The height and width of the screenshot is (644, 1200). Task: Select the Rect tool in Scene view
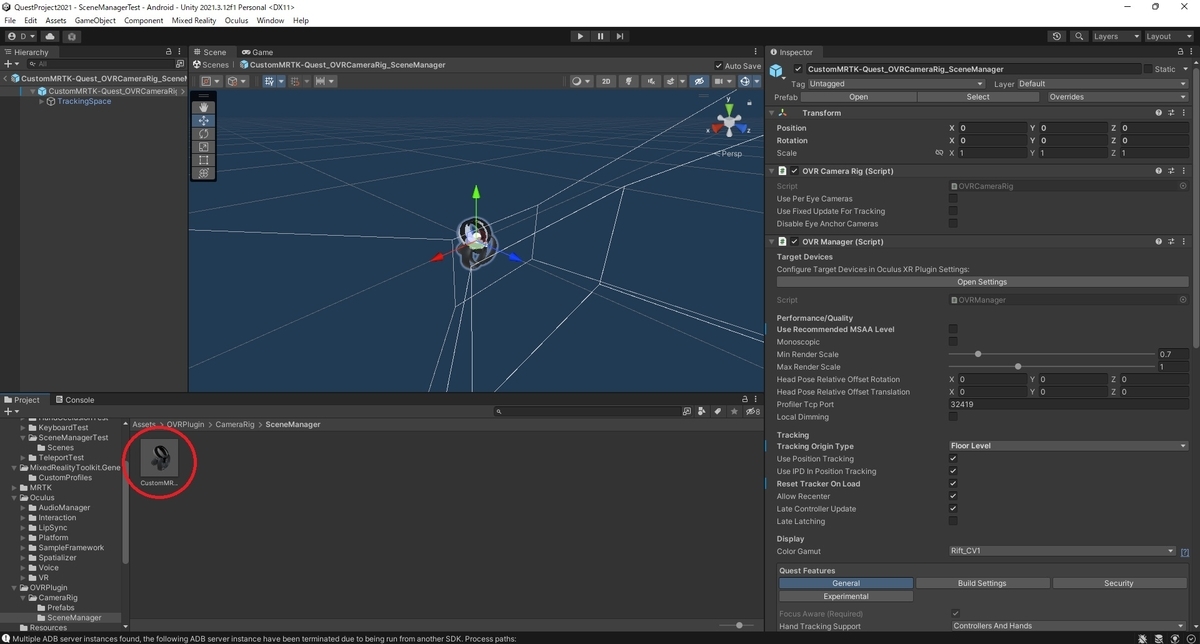pyautogui.click(x=204, y=160)
